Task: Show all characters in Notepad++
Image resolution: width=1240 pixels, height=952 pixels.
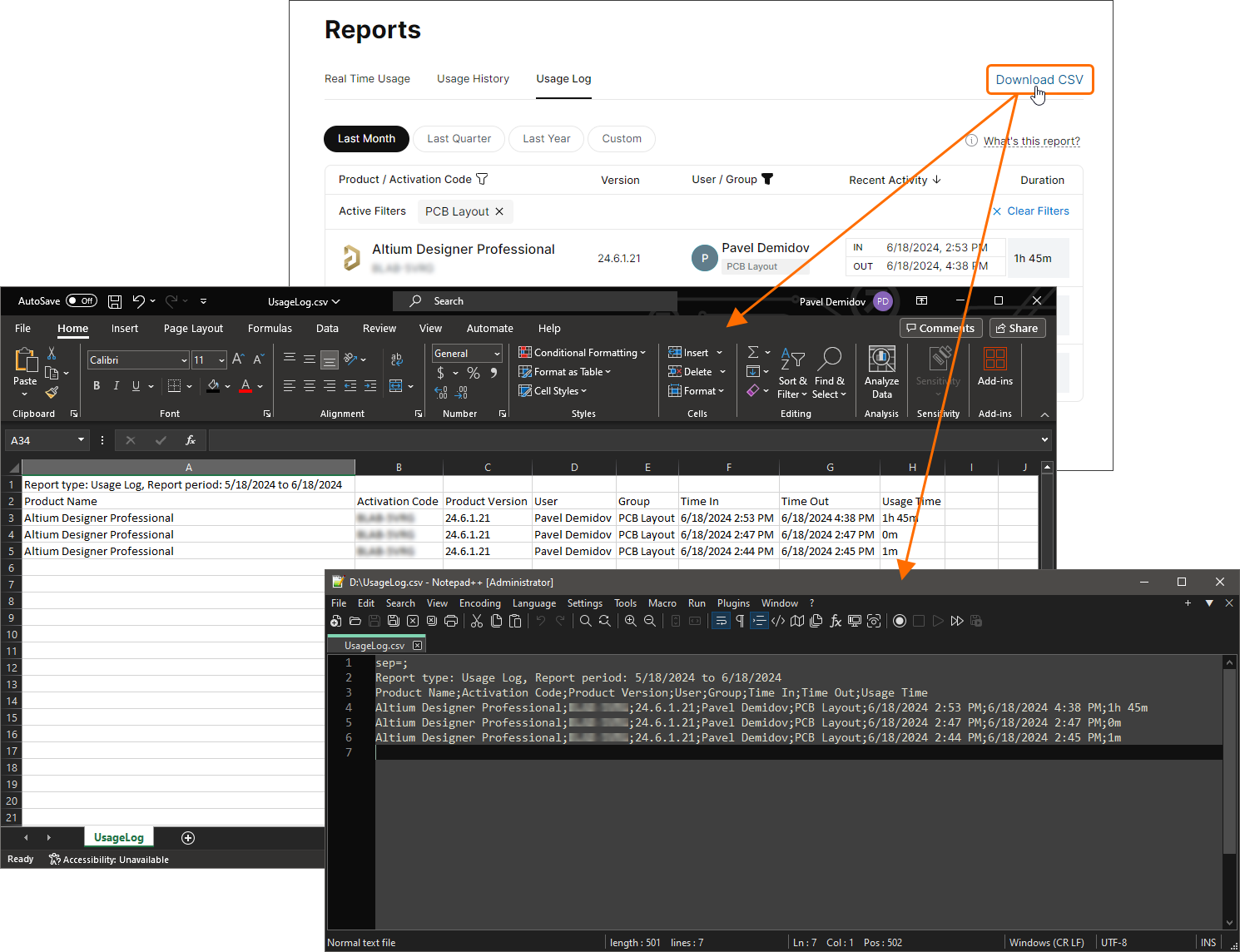Action: 740,621
